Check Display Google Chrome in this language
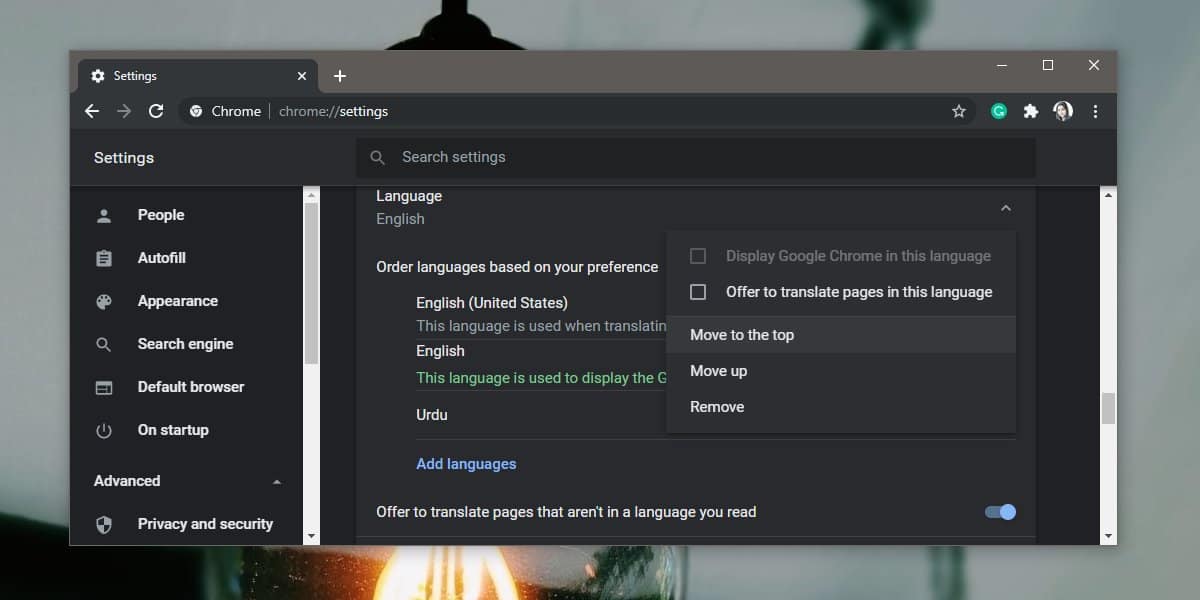The width and height of the screenshot is (1200, 600). pos(699,256)
